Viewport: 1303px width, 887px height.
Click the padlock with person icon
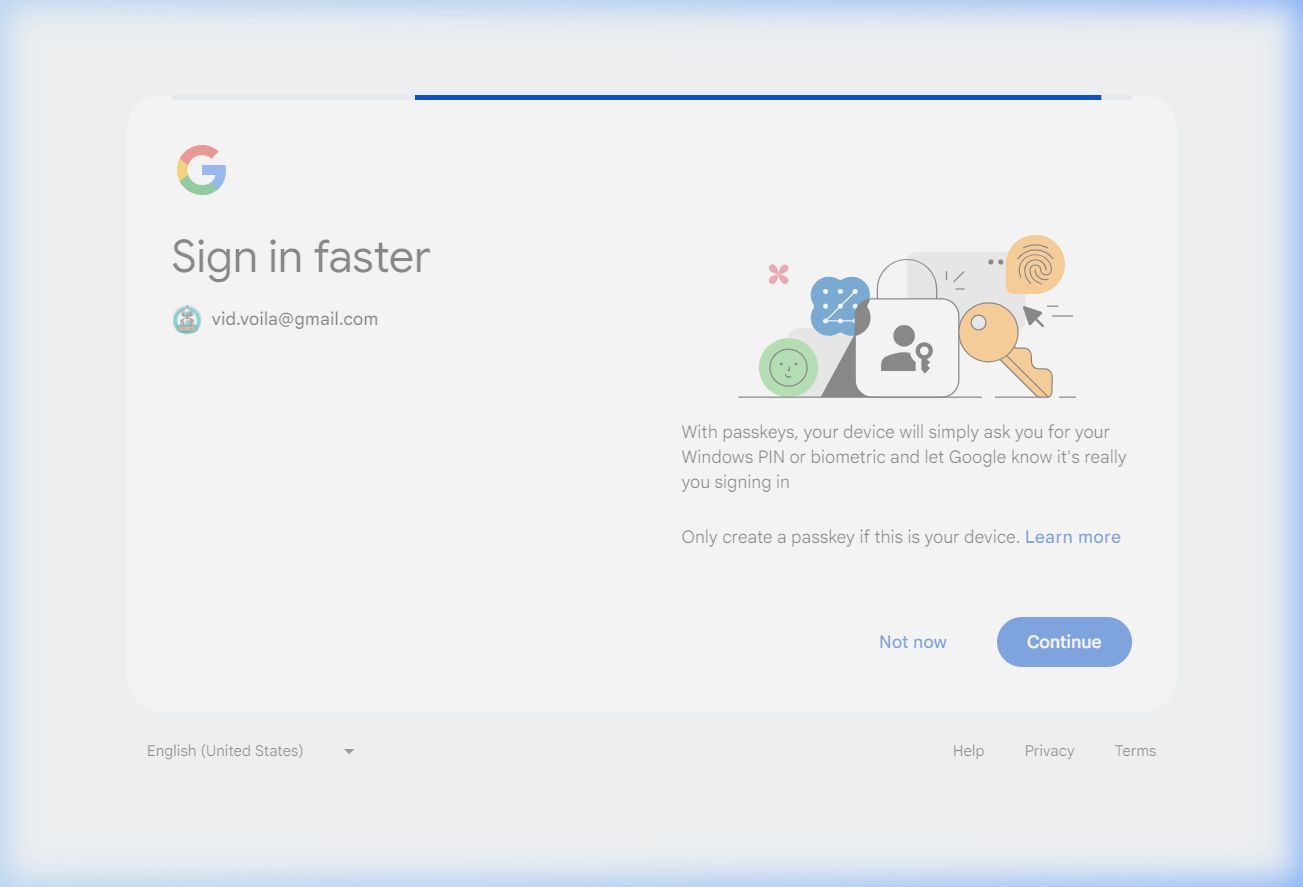tap(907, 345)
